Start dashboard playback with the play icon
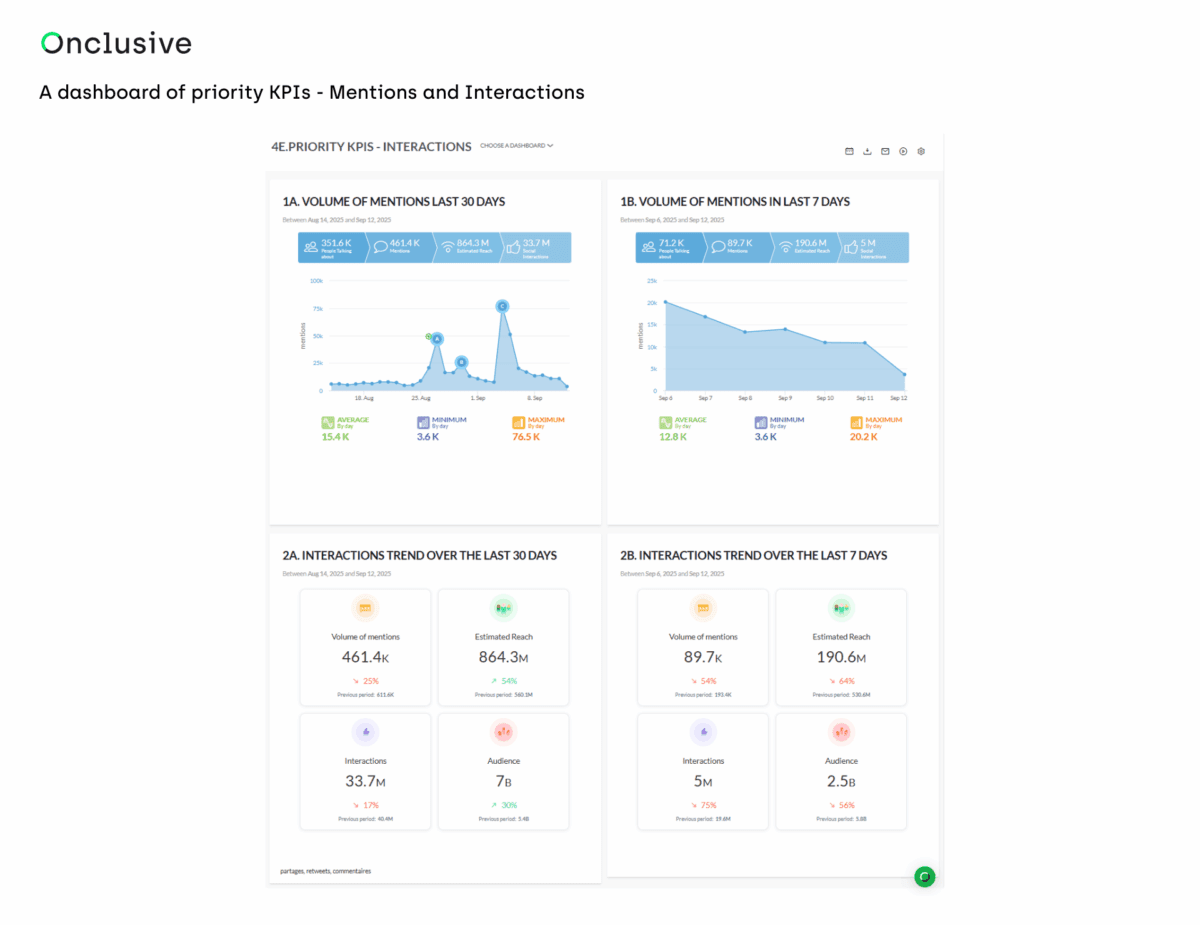Image resolution: width=1200 pixels, height=925 pixels. point(903,151)
